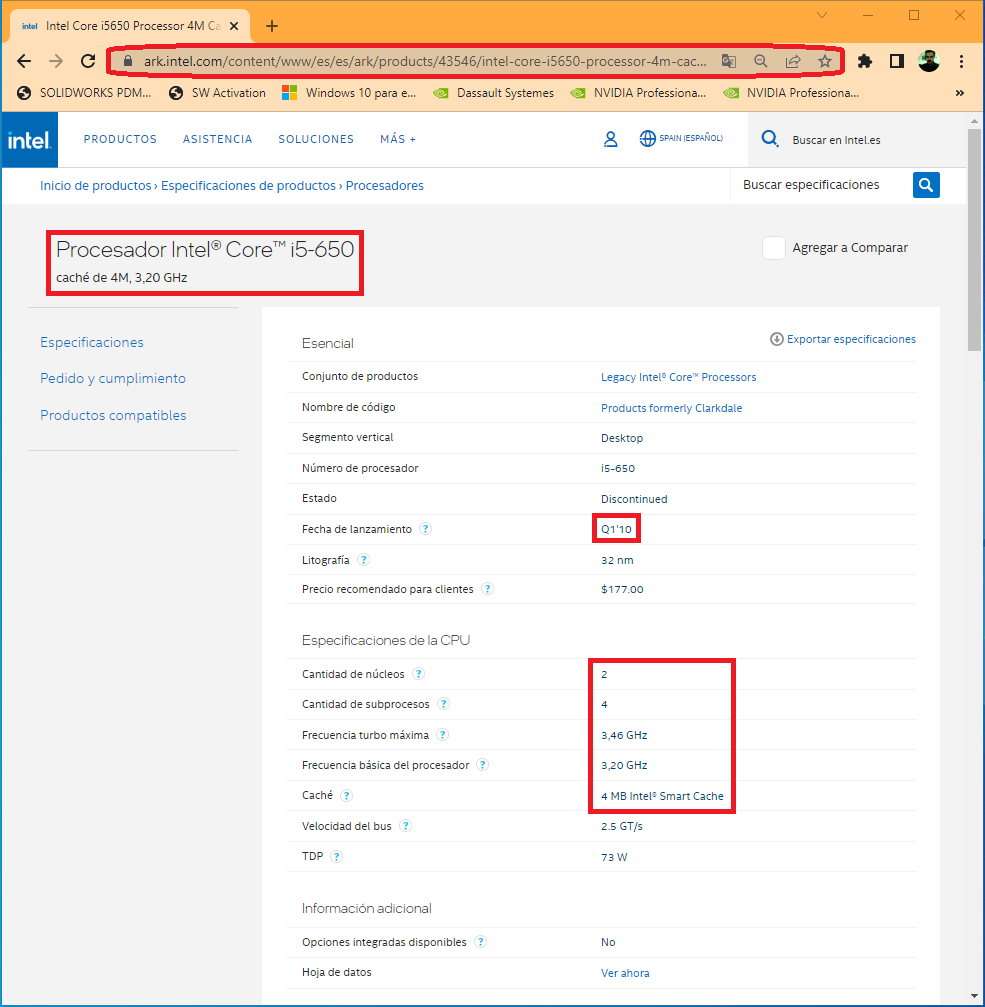Image resolution: width=985 pixels, height=1007 pixels.
Task: Show help for TDP
Action: (x=336, y=857)
